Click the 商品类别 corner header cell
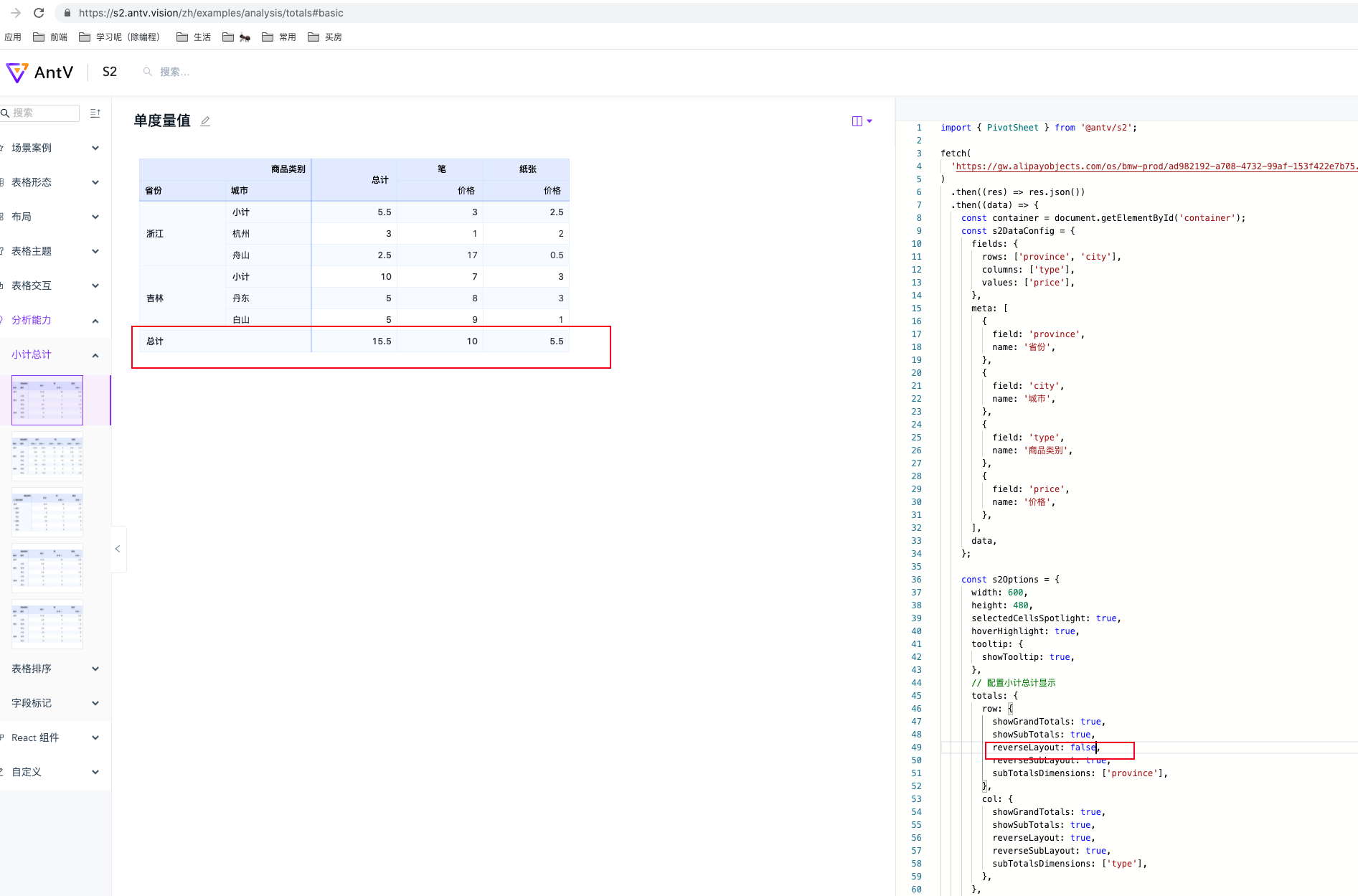The width and height of the screenshot is (1358, 896). (225, 169)
